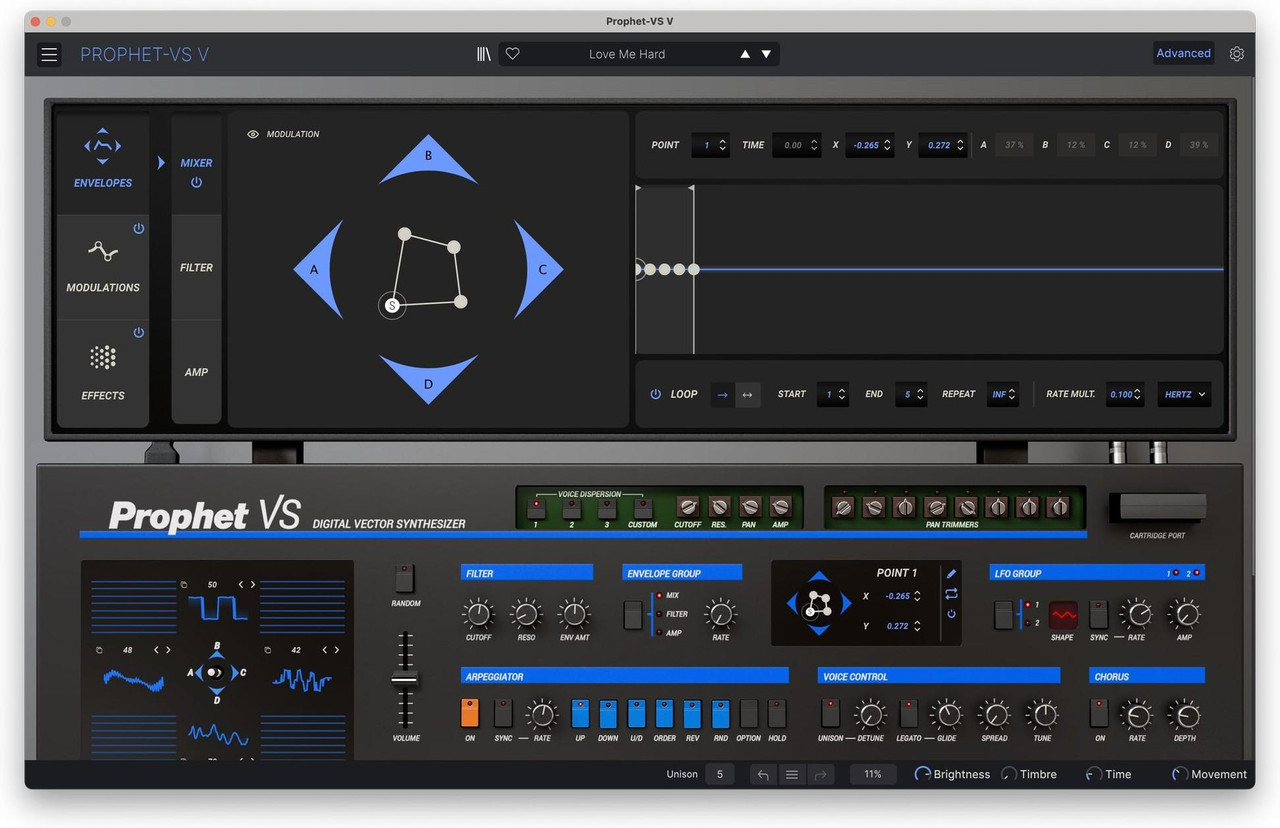This screenshot has height=828, width=1280.
Task: Click the undo arrow in bottom bar
Action: click(763, 774)
